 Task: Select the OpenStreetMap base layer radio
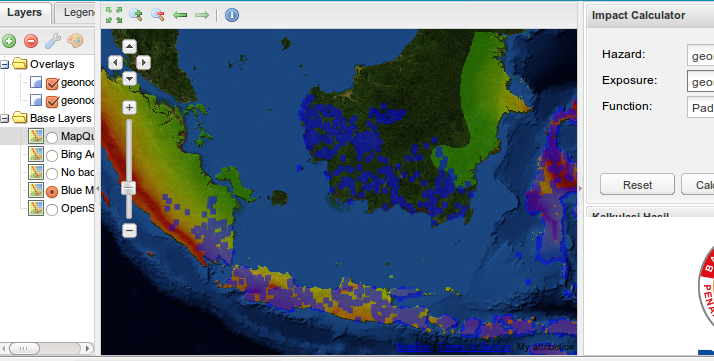pyautogui.click(x=52, y=209)
